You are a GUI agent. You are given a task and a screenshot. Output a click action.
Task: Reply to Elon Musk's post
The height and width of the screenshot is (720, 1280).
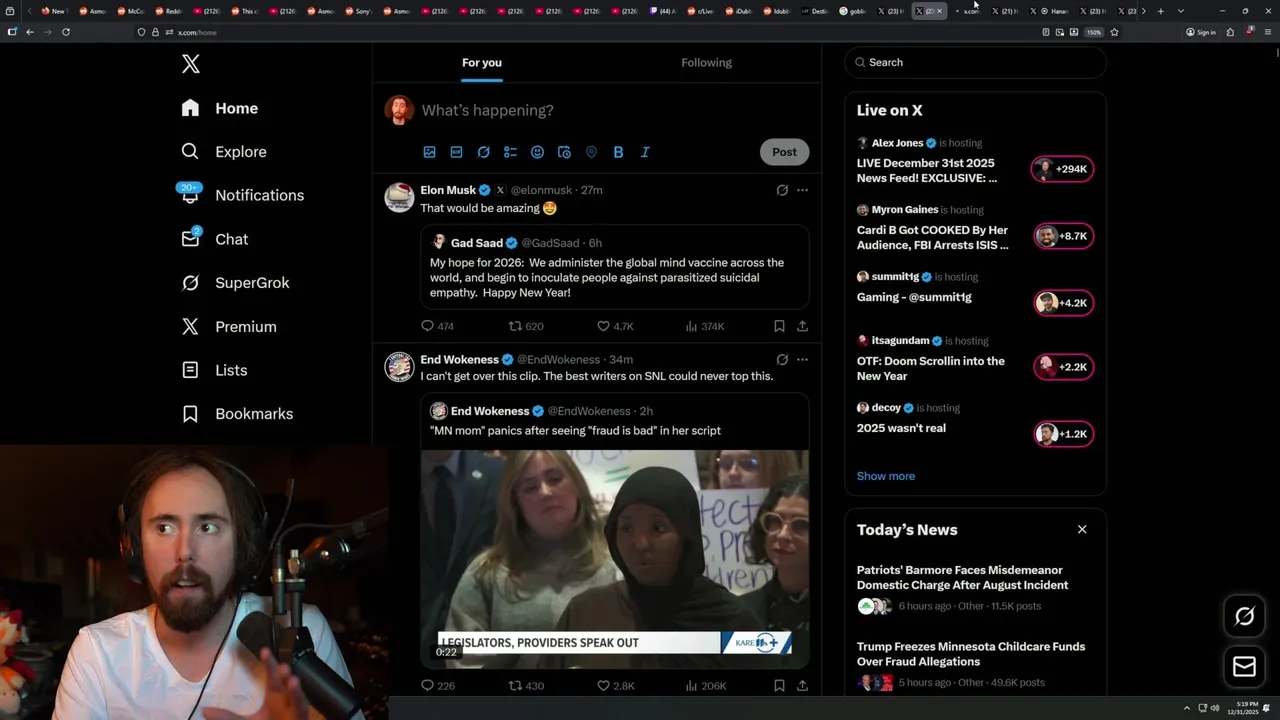(x=437, y=326)
